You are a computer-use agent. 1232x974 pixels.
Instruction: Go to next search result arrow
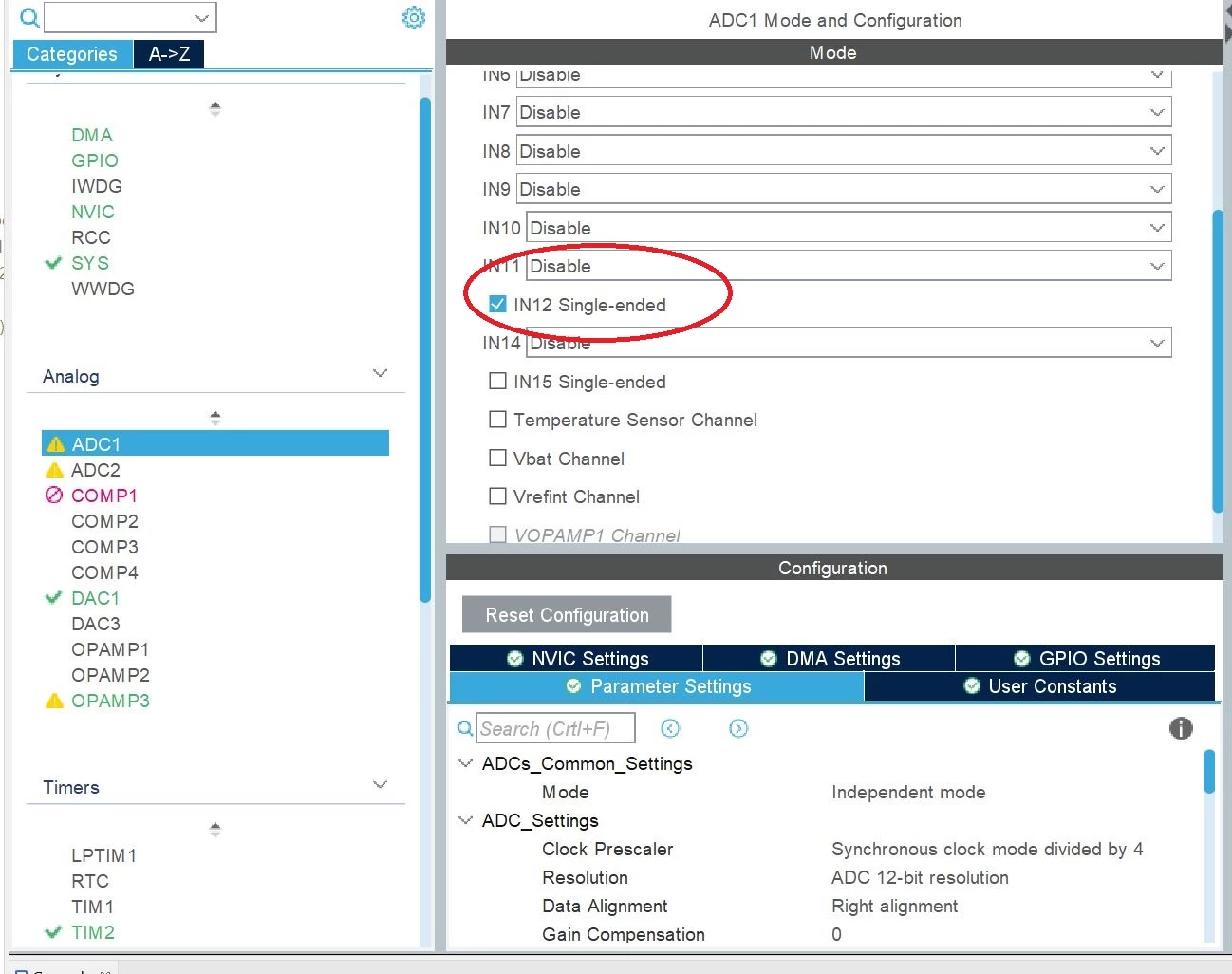point(738,728)
